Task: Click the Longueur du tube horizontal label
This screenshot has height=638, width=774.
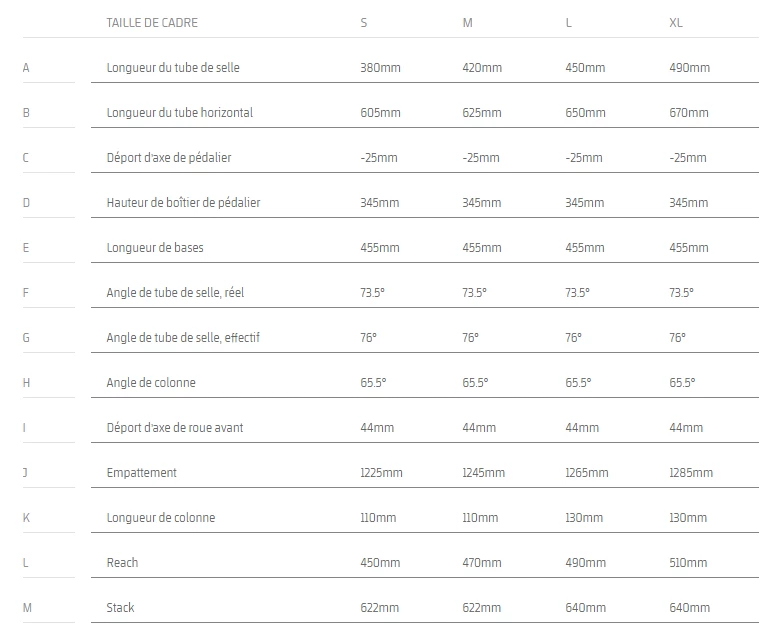Action: 179,113
